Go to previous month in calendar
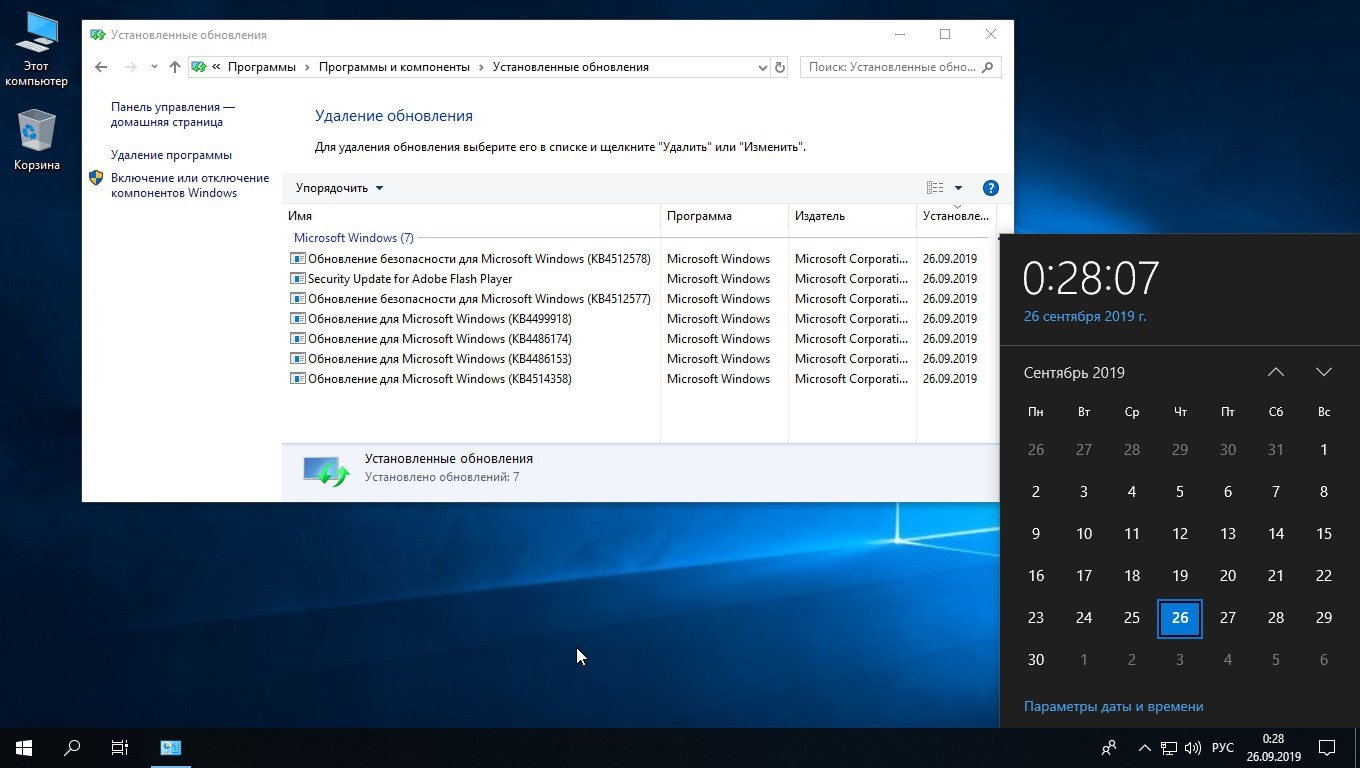1360x768 pixels. pos(1276,372)
